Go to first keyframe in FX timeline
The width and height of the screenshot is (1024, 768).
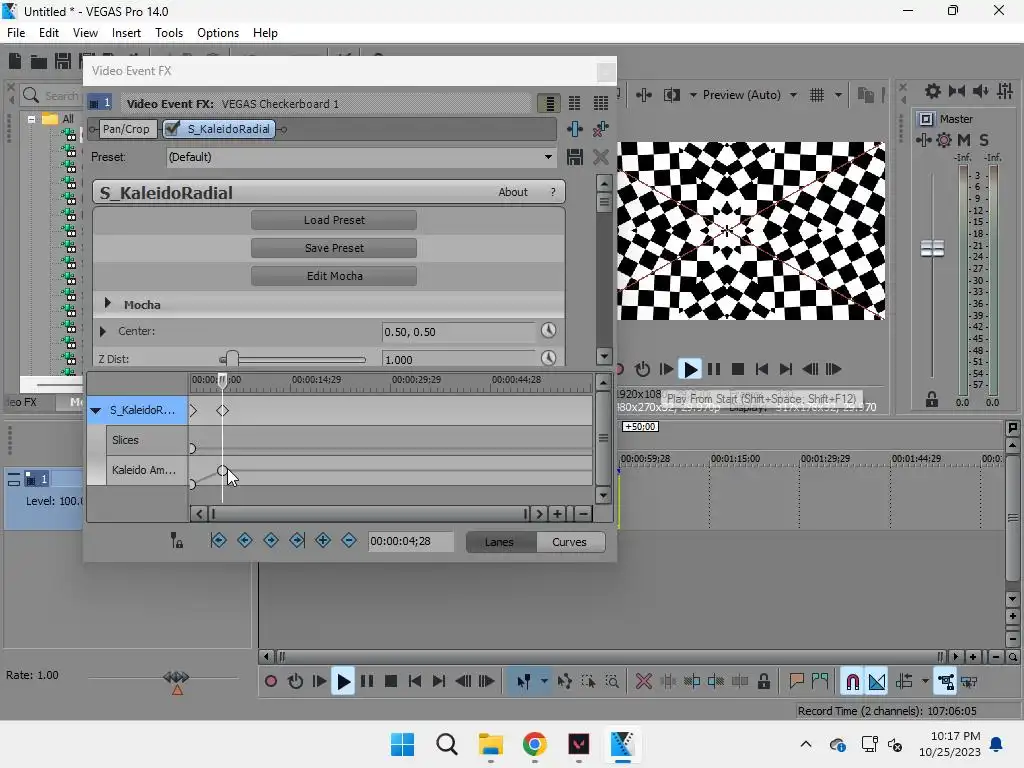[x=219, y=541]
